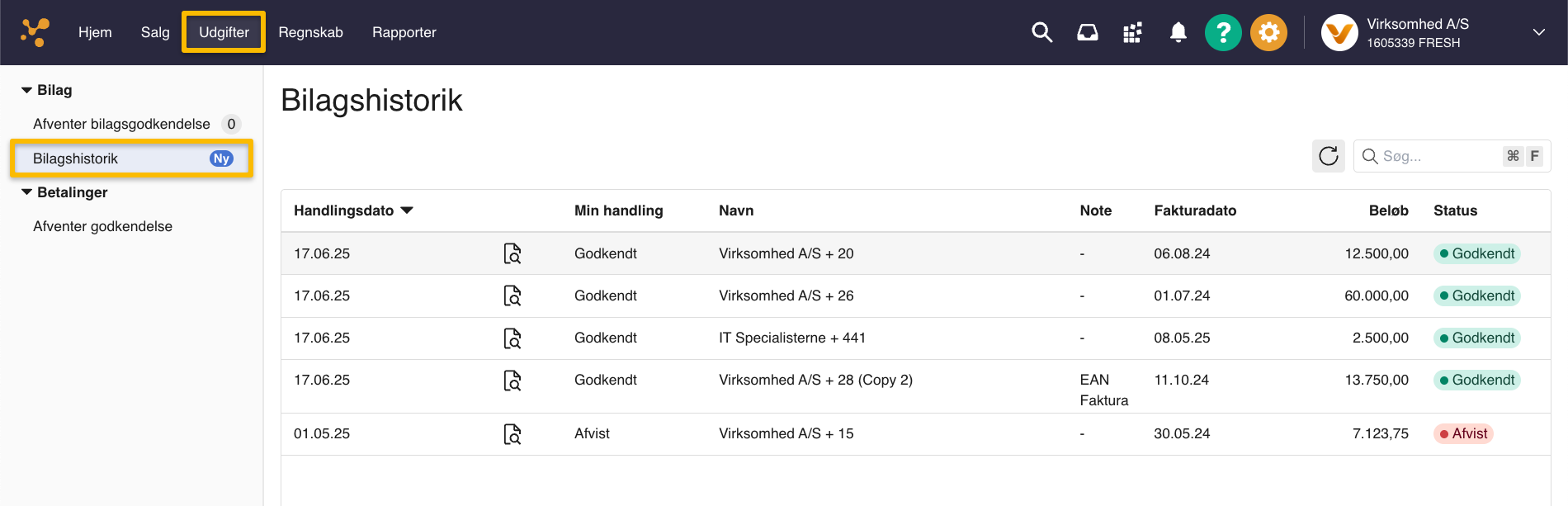Open the green help question mark
Viewport: 1568px width, 506px height.
pyautogui.click(x=1223, y=33)
